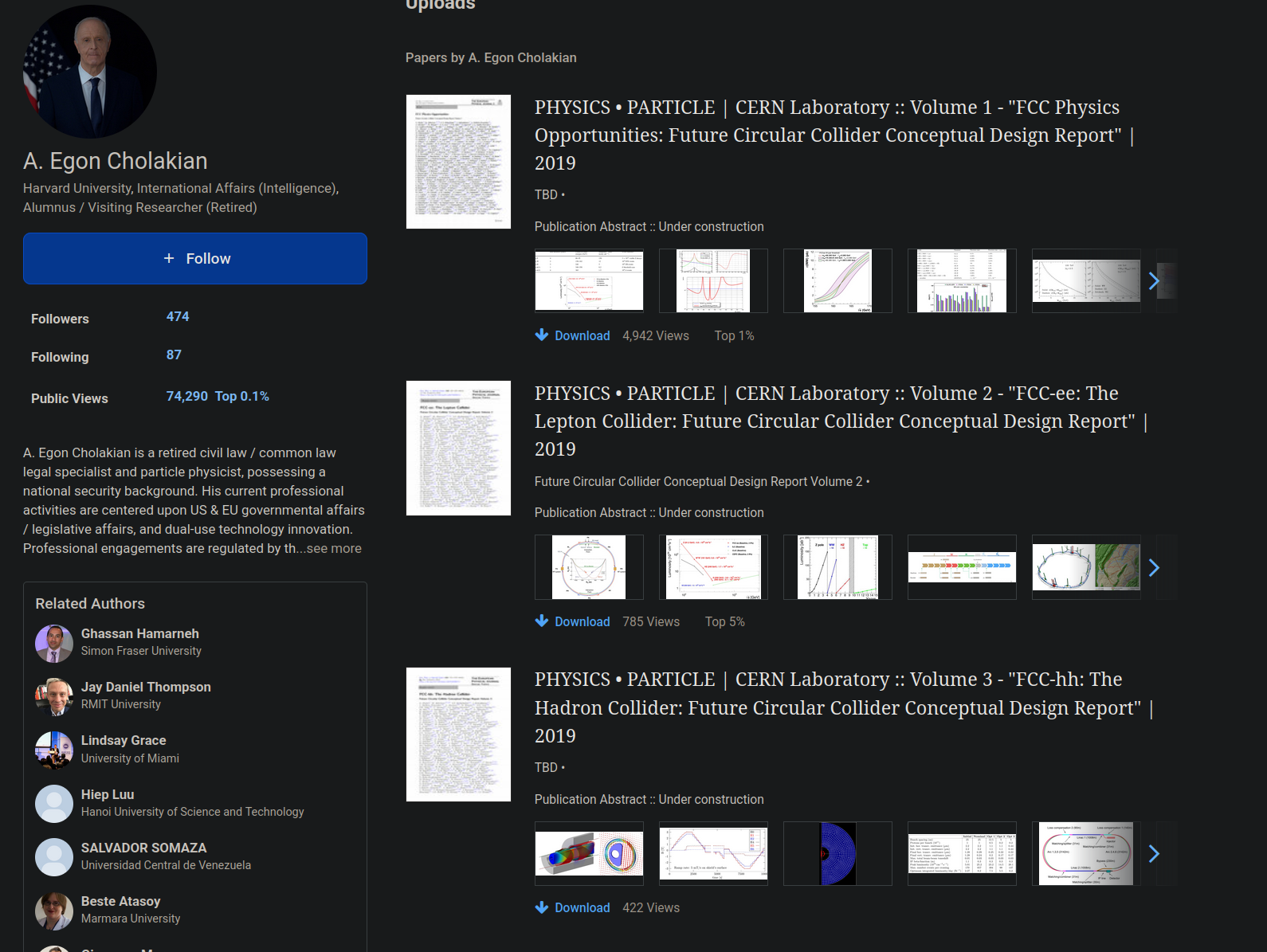Click the plus icon in the Follow button
The image size is (1267, 952).
point(169,258)
